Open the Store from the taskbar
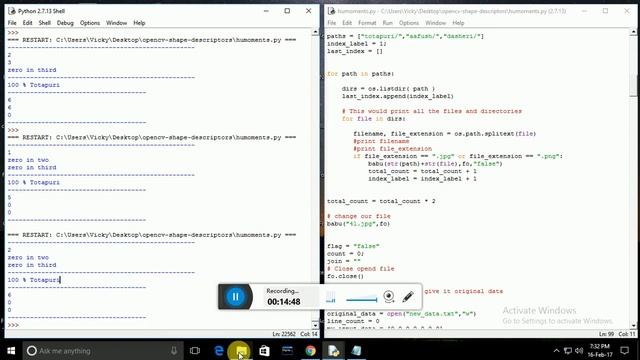This screenshot has width=640, height=360. pyautogui.click(x=264, y=351)
